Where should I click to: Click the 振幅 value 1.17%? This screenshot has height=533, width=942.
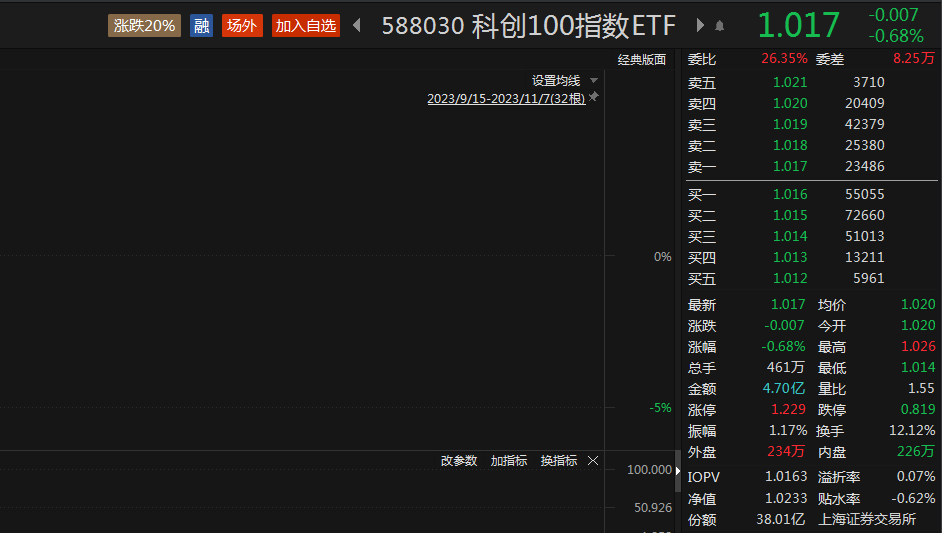(788, 431)
